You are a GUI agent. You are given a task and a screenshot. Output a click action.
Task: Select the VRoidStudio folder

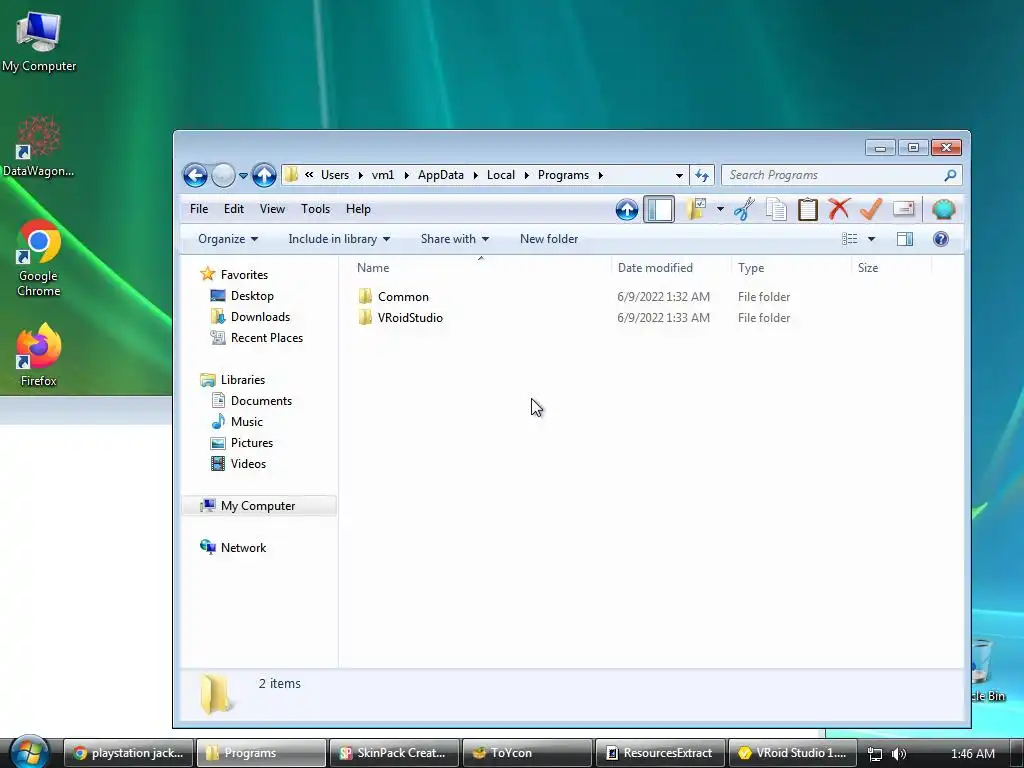(x=410, y=317)
